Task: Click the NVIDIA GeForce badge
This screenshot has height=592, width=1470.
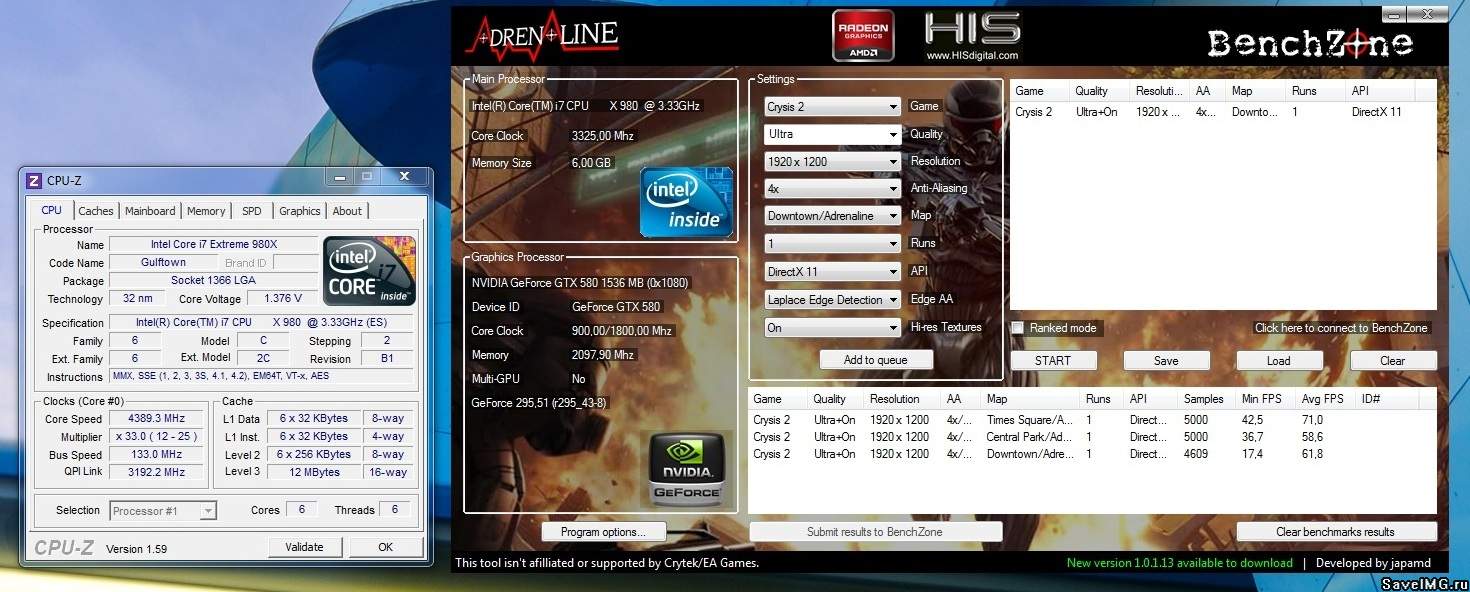Action: coord(687,468)
